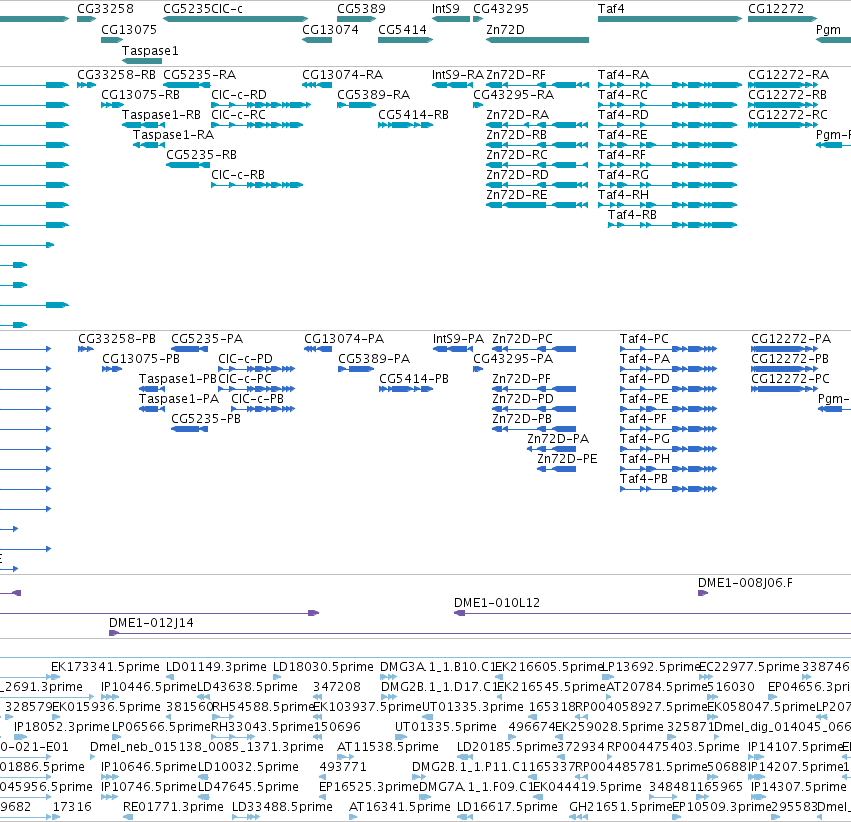Click the LD18030.5prime EST label
Screen dimensions: 851x822
[323, 666]
